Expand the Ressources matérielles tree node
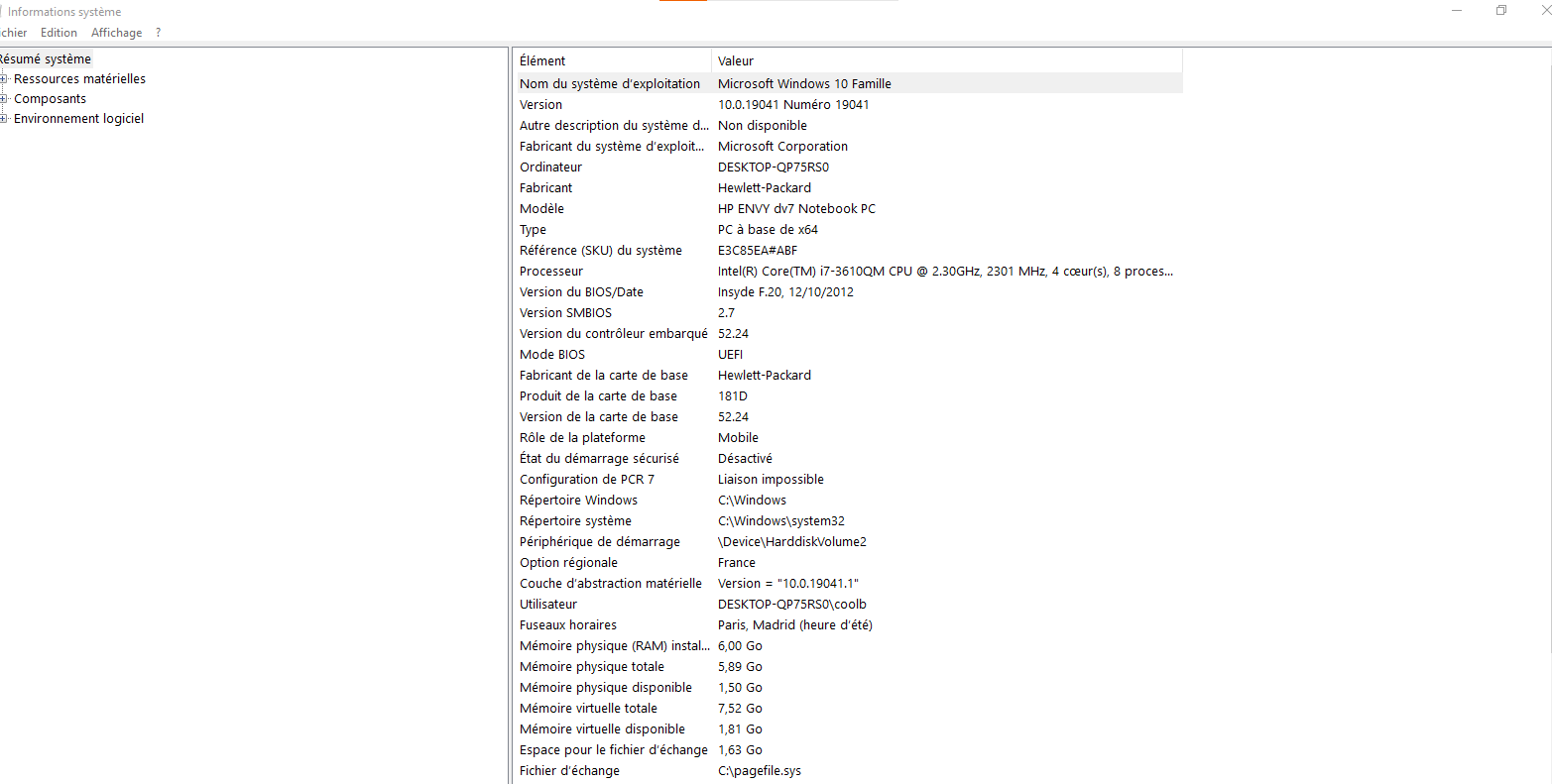The height and width of the screenshot is (784, 1552). point(4,79)
